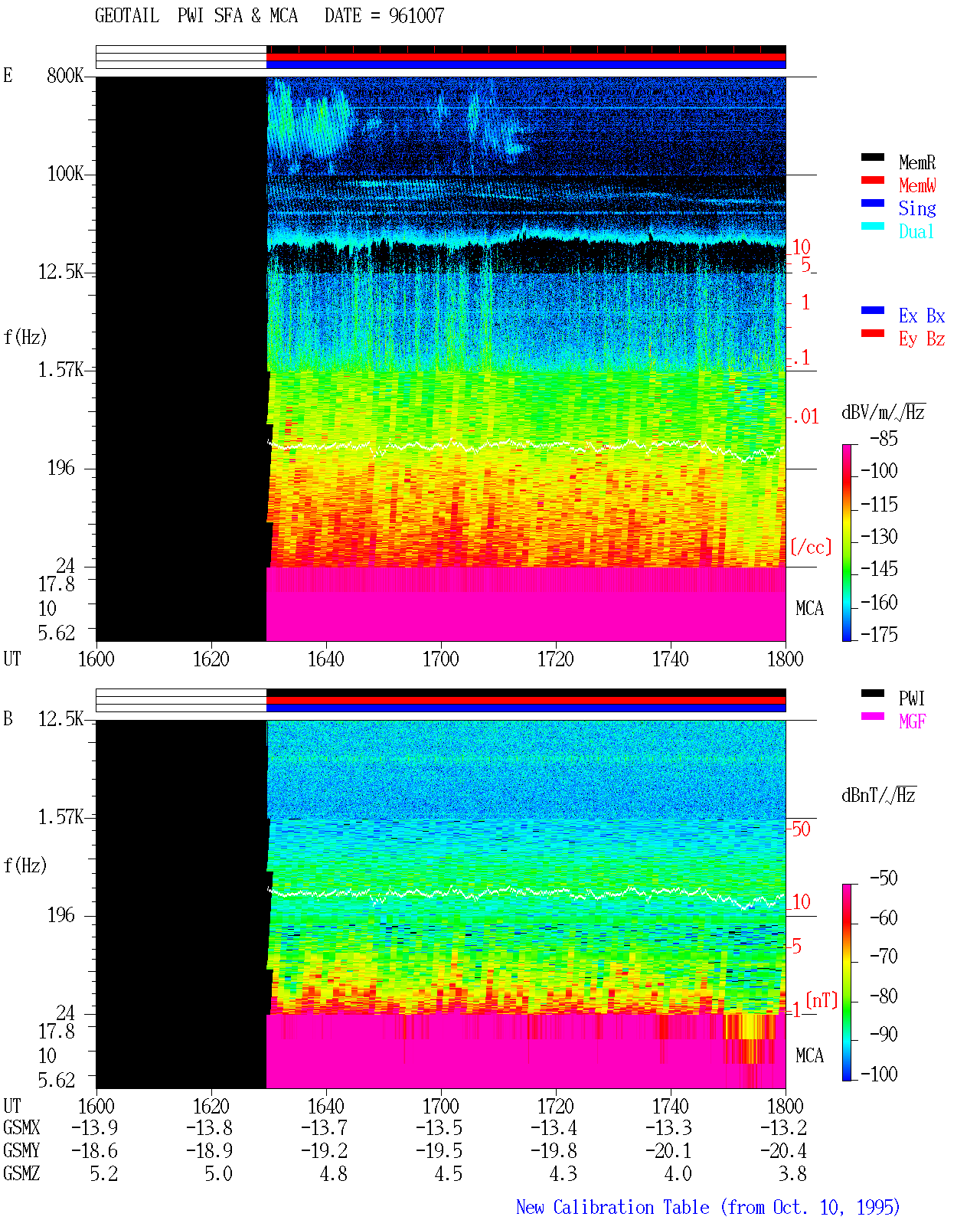980x1220 pixels.
Task: Click the 1640 UT tick label under the E panel
Action: tap(325, 659)
